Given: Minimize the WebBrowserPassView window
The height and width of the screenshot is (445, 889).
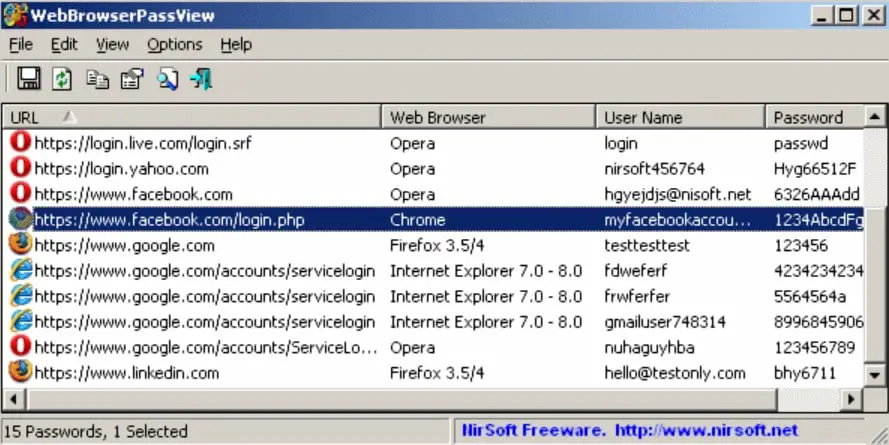Looking at the screenshot, I should point(822,15).
